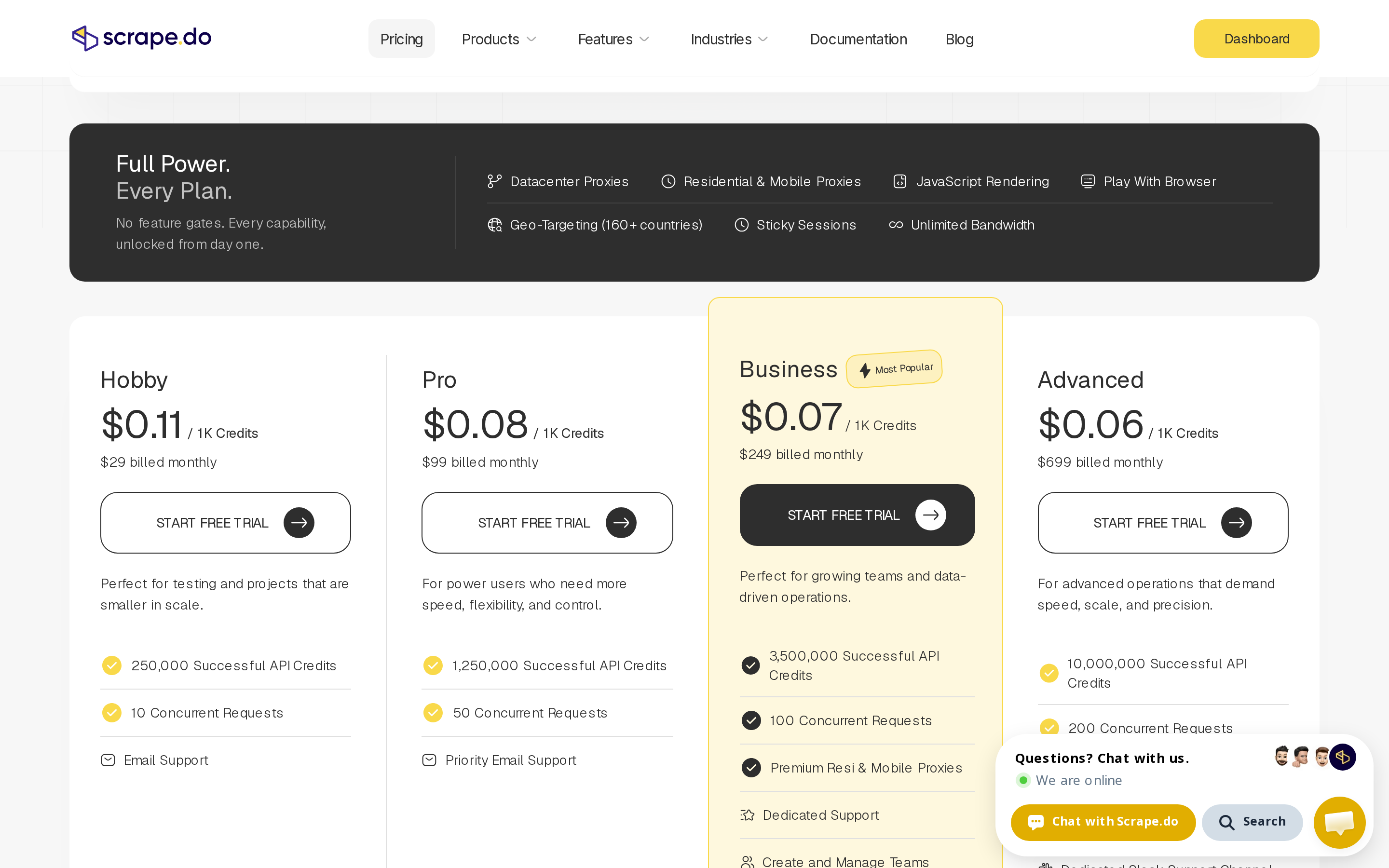Viewport: 1389px width, 868px height.
Task: Click the Unlimited Bandwidth infinity icon
Action: pyautogui.click(x=896, y=225)
